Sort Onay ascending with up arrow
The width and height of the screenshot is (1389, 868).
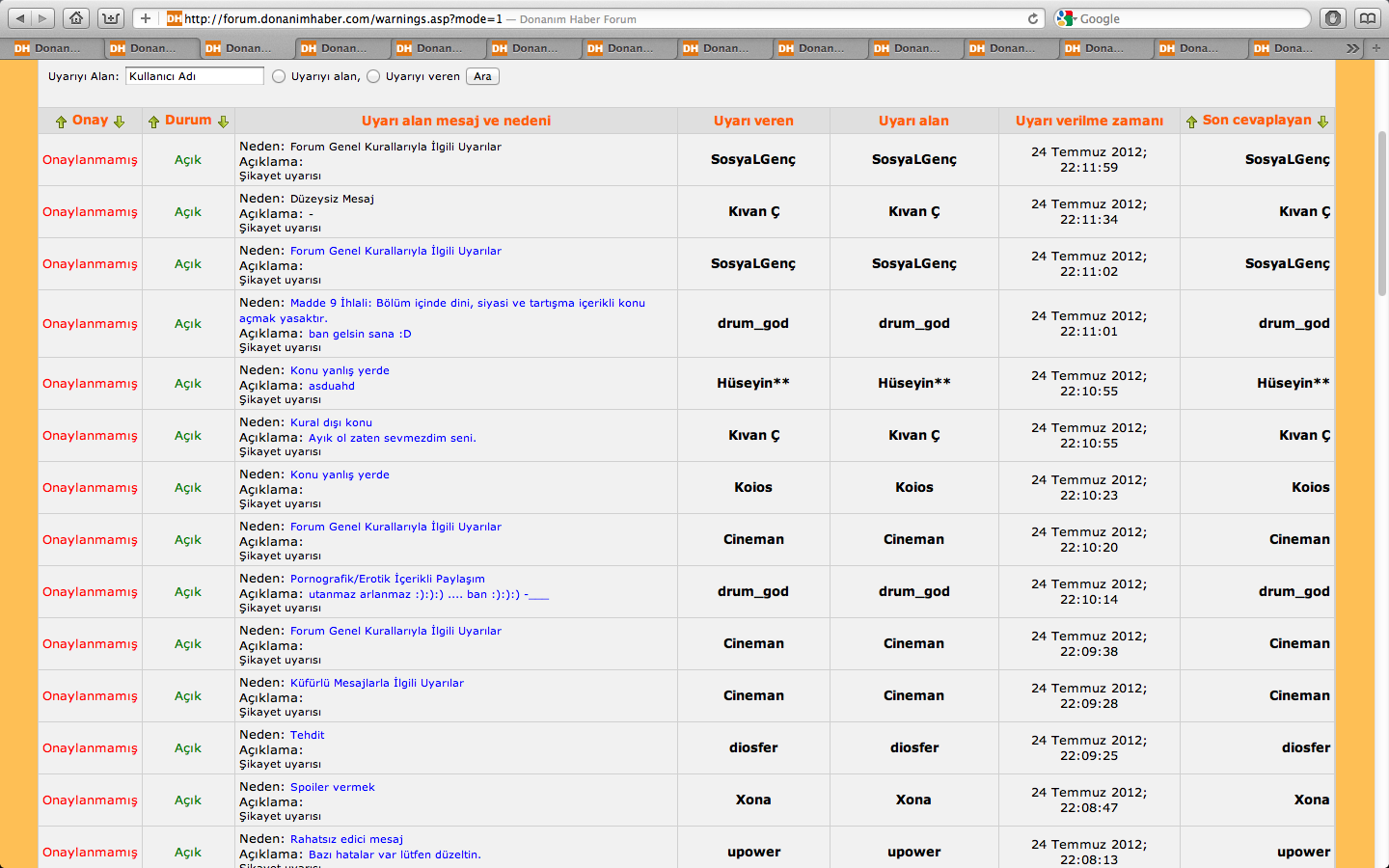point(61,122)
